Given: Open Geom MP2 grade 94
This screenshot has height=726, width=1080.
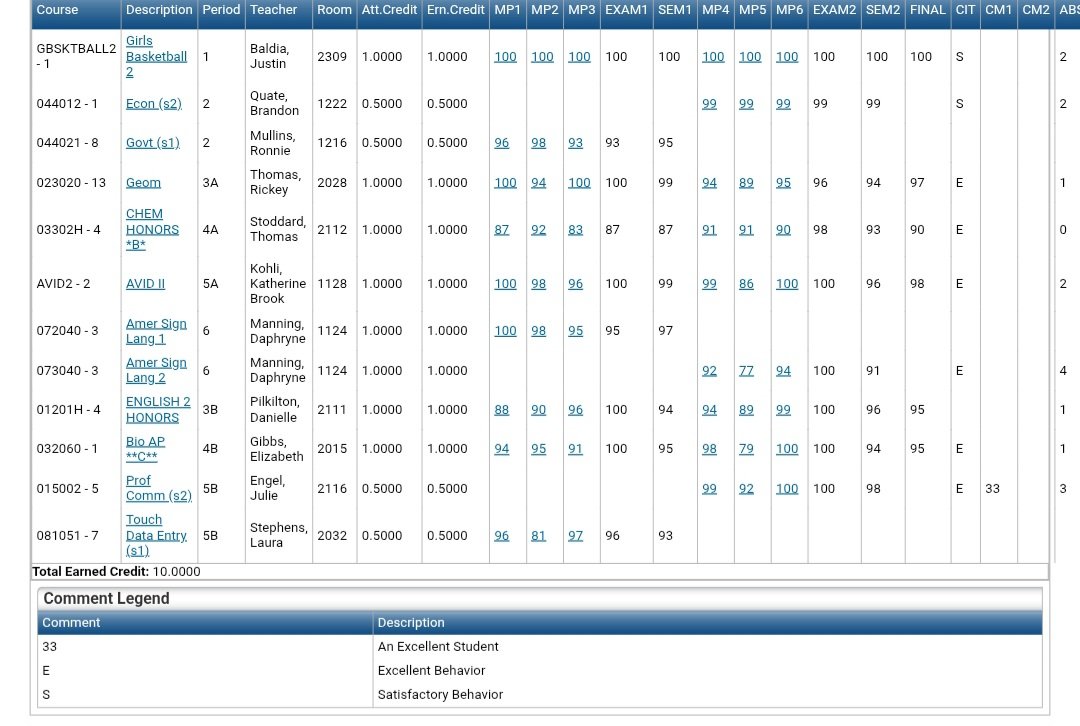Looking at the screenshot, I should pyautogui.click(x=539, y=183).
